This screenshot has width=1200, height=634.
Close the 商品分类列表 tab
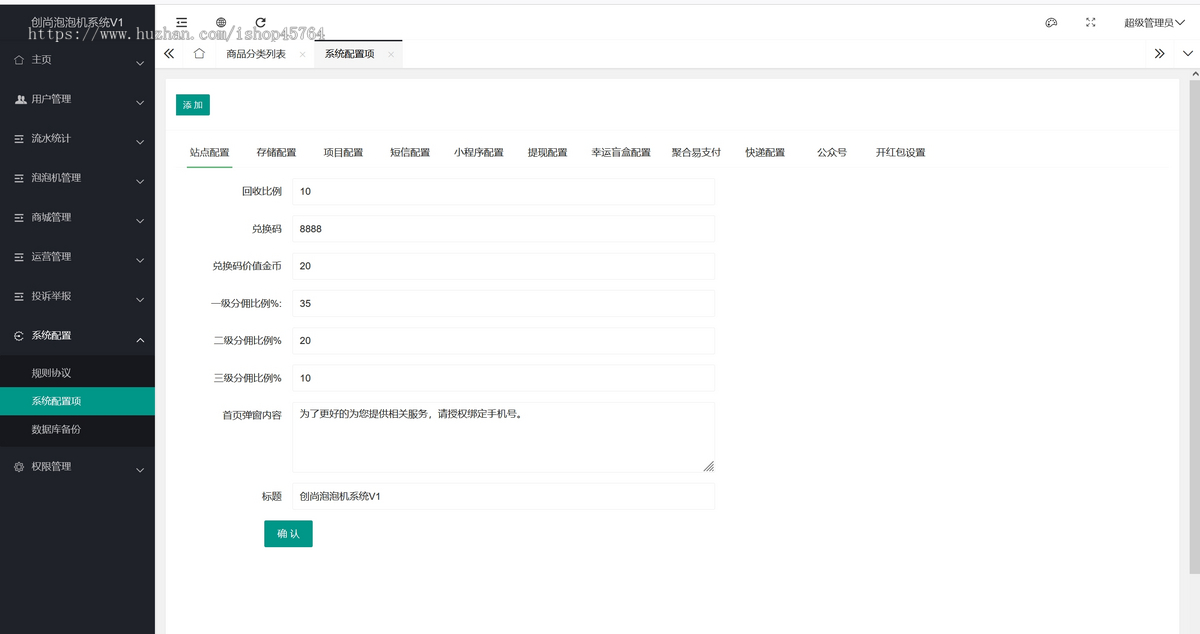(x=302, y=55)
